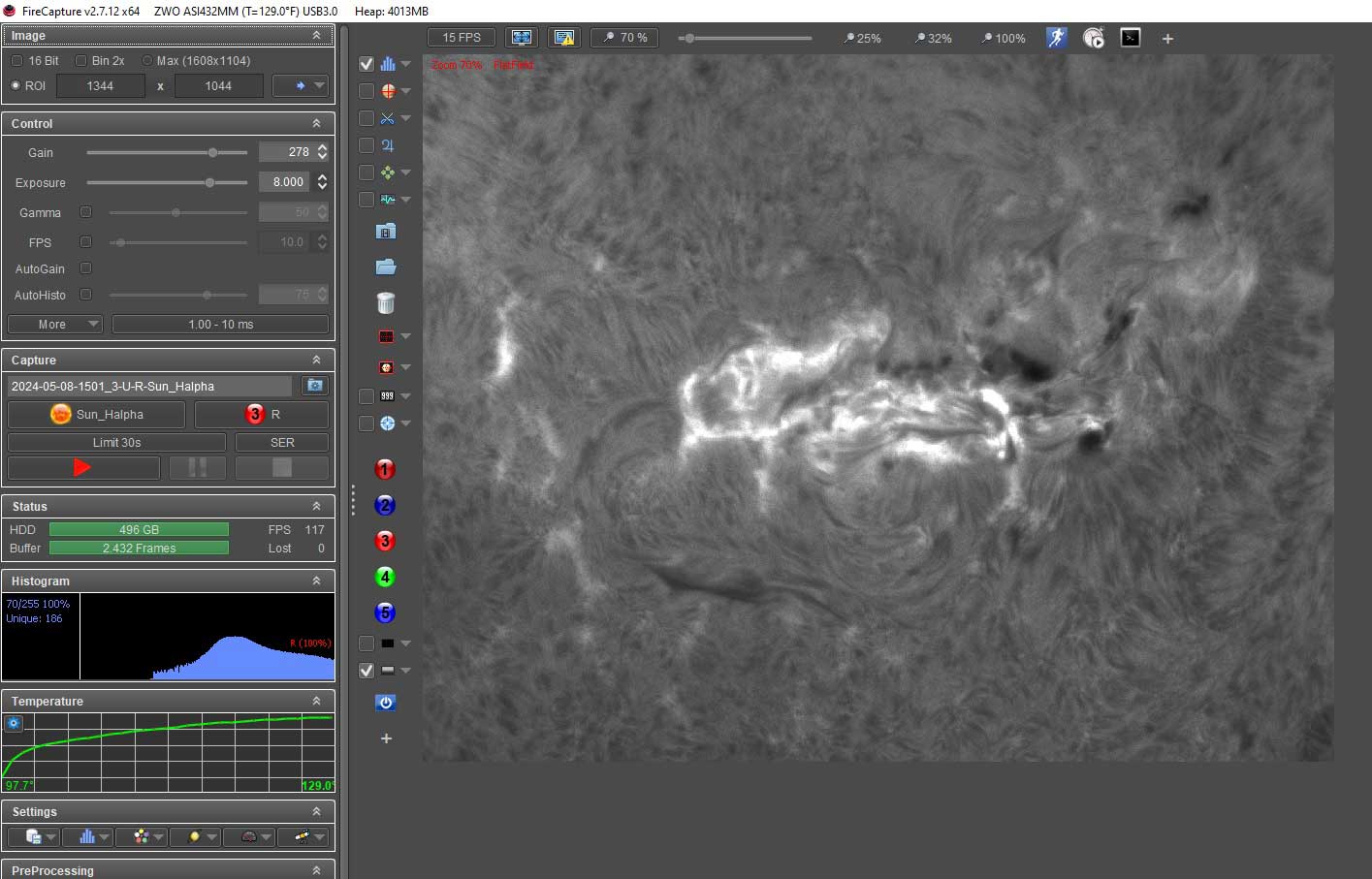Screen dimensions: 1372x879
Task: Click the monitor with warning triangle icon
Action: 563,38
